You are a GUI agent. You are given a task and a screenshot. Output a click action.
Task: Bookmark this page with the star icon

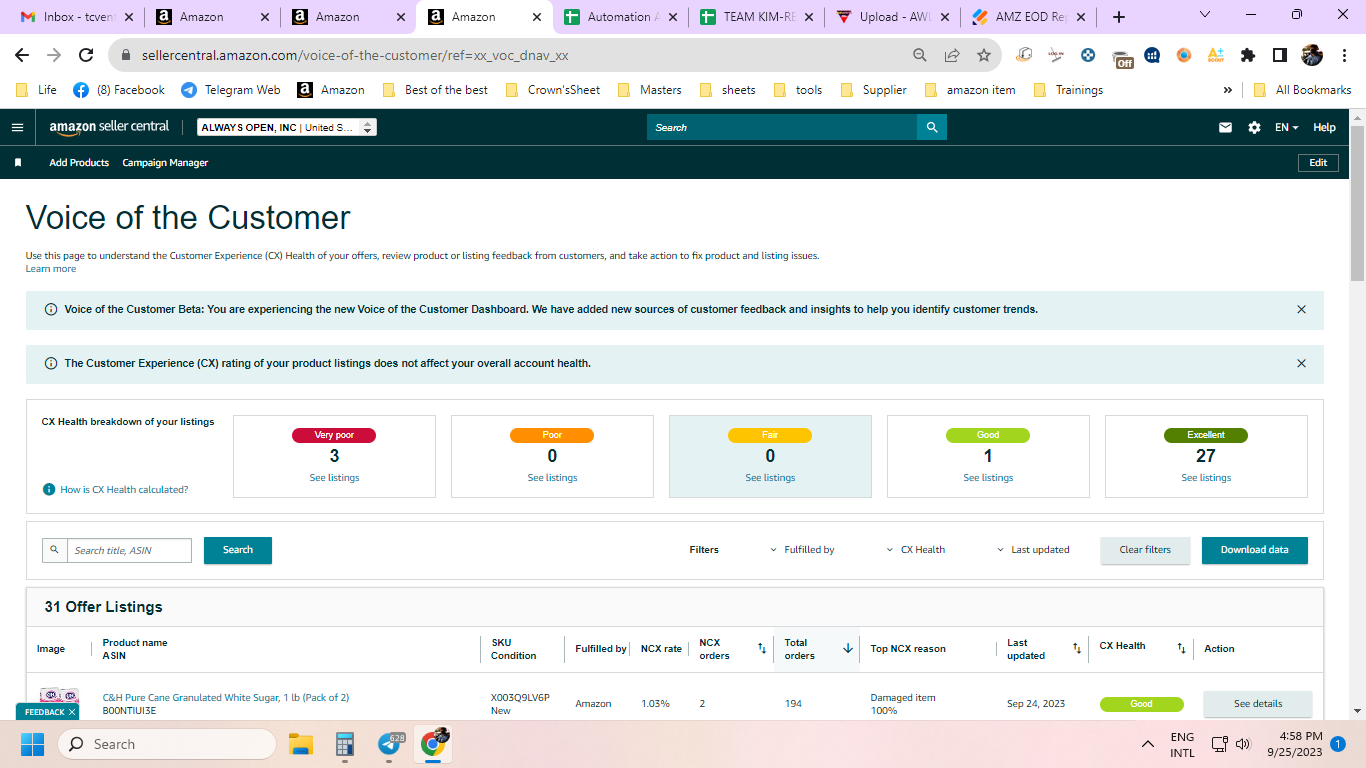984,55
